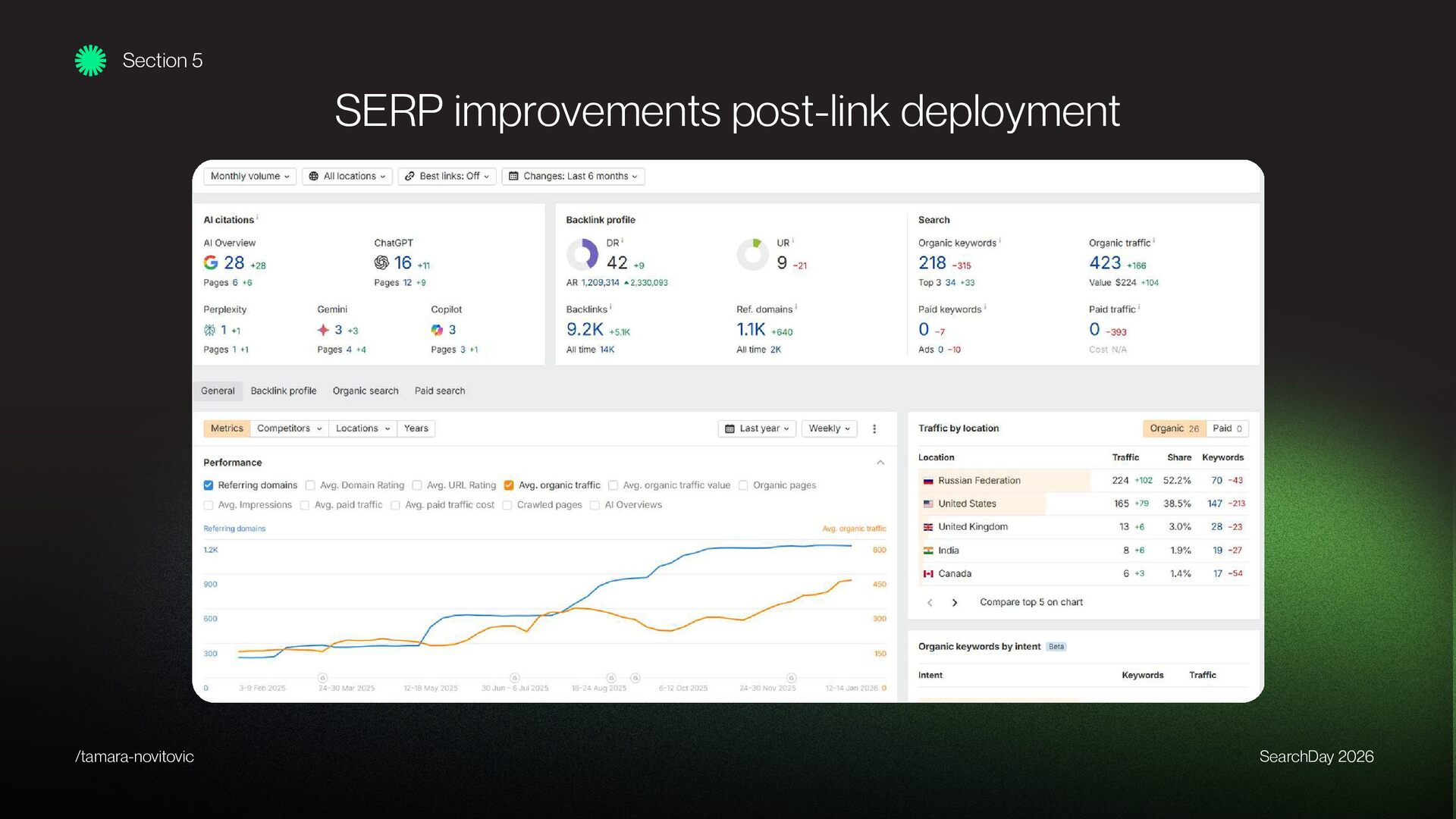Expand the Changes: Last 6 months dropdown
This screenshot has height=819, width=1456.
(x=573, y=176)
